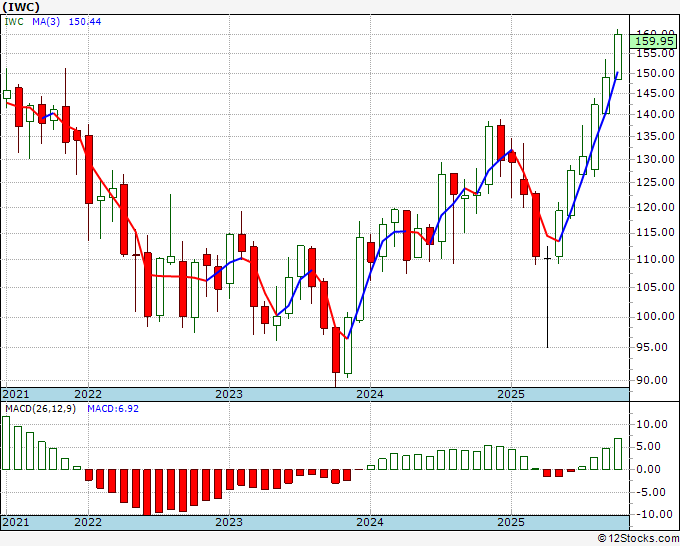This screenshot has height=546, width=680.
Task: Select 2025 on the price chart timeline
Action: [x=511, y=394]
